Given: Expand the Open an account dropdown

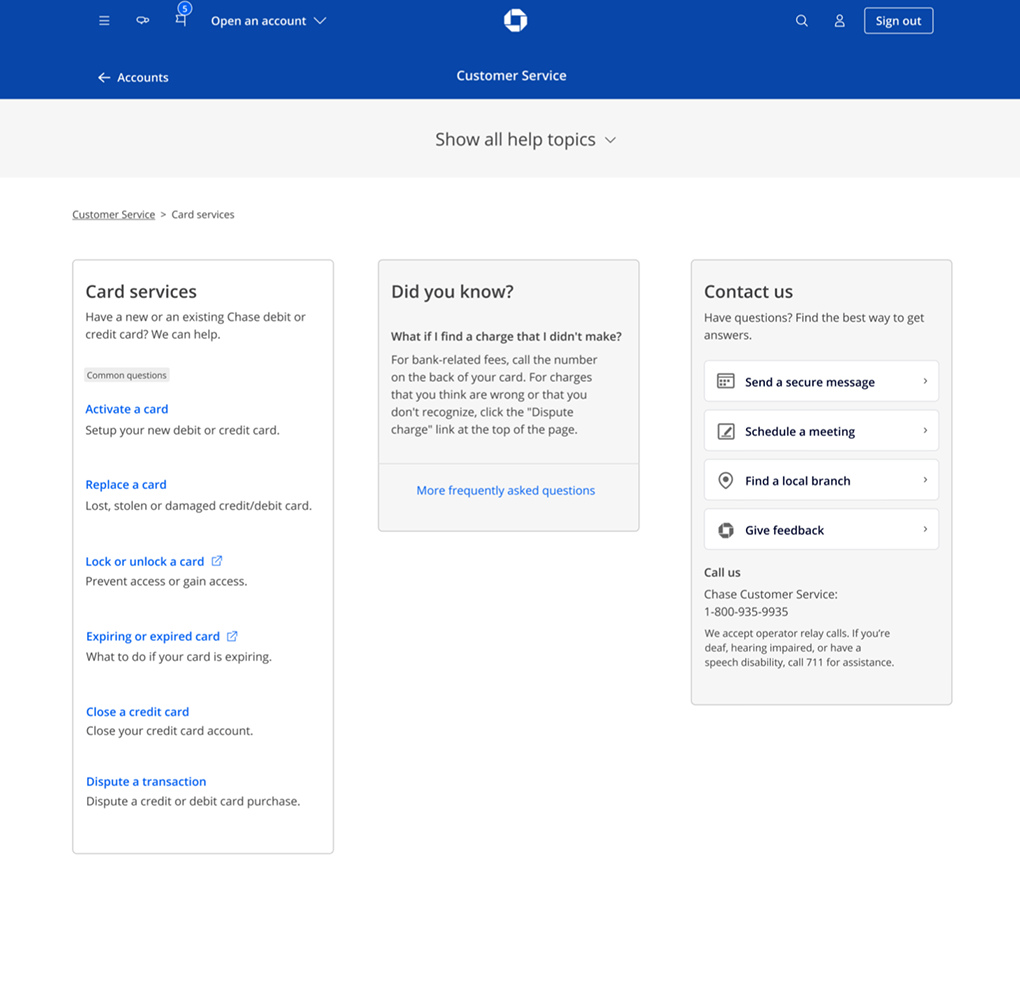Looking at the screenshot, I should (268, 21).
